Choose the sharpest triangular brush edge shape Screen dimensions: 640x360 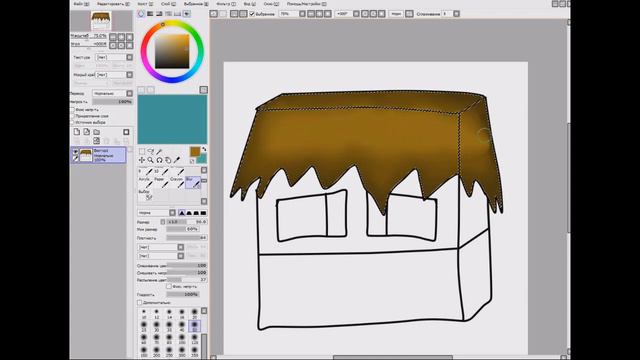182,213
